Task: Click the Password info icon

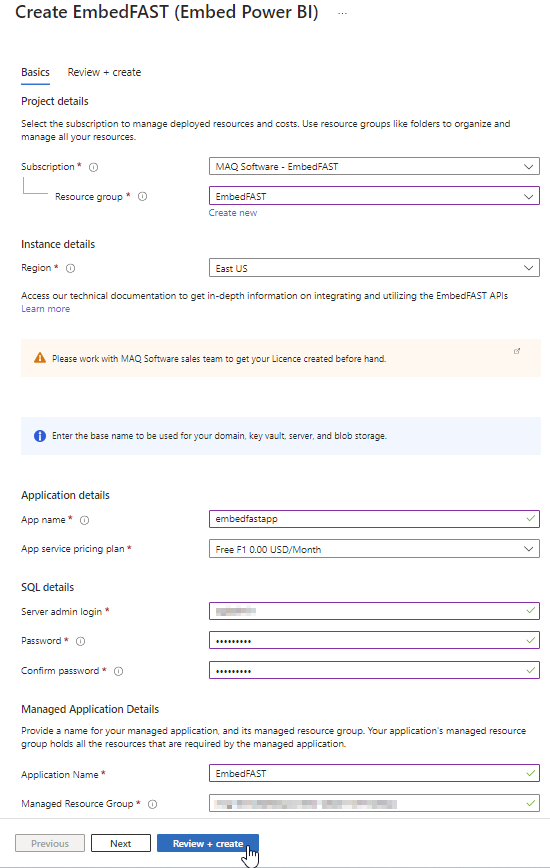Action: pos(80,642)
